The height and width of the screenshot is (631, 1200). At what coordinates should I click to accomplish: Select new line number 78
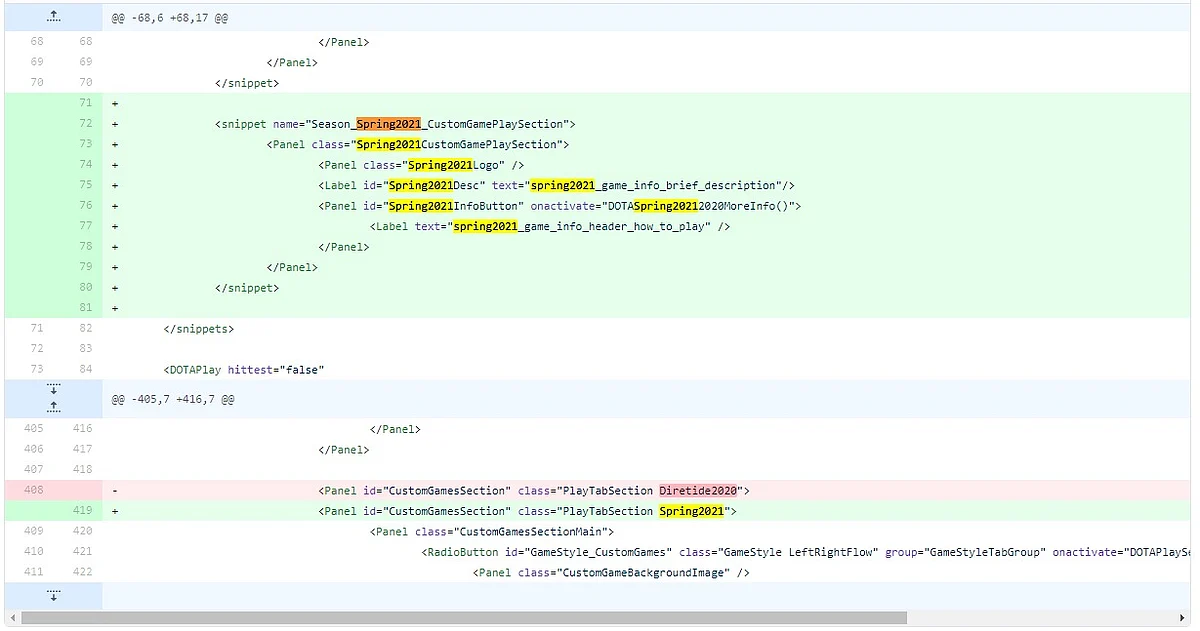[85, 247]
